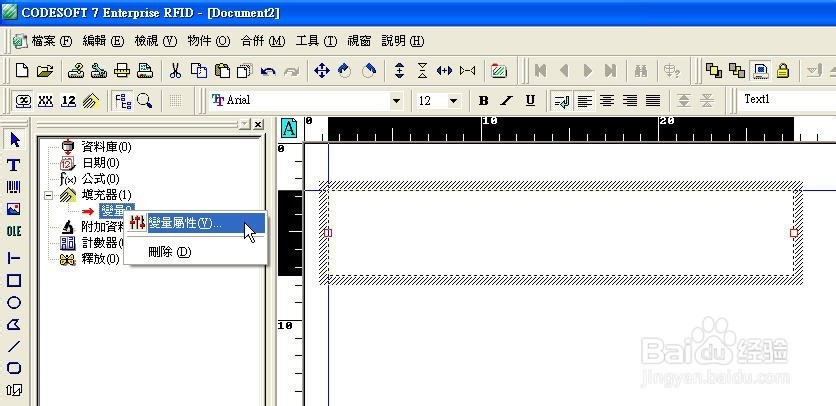The image size is (836, 406).
Task: Click the magnifier zoom icon
Action: [144, 100]
